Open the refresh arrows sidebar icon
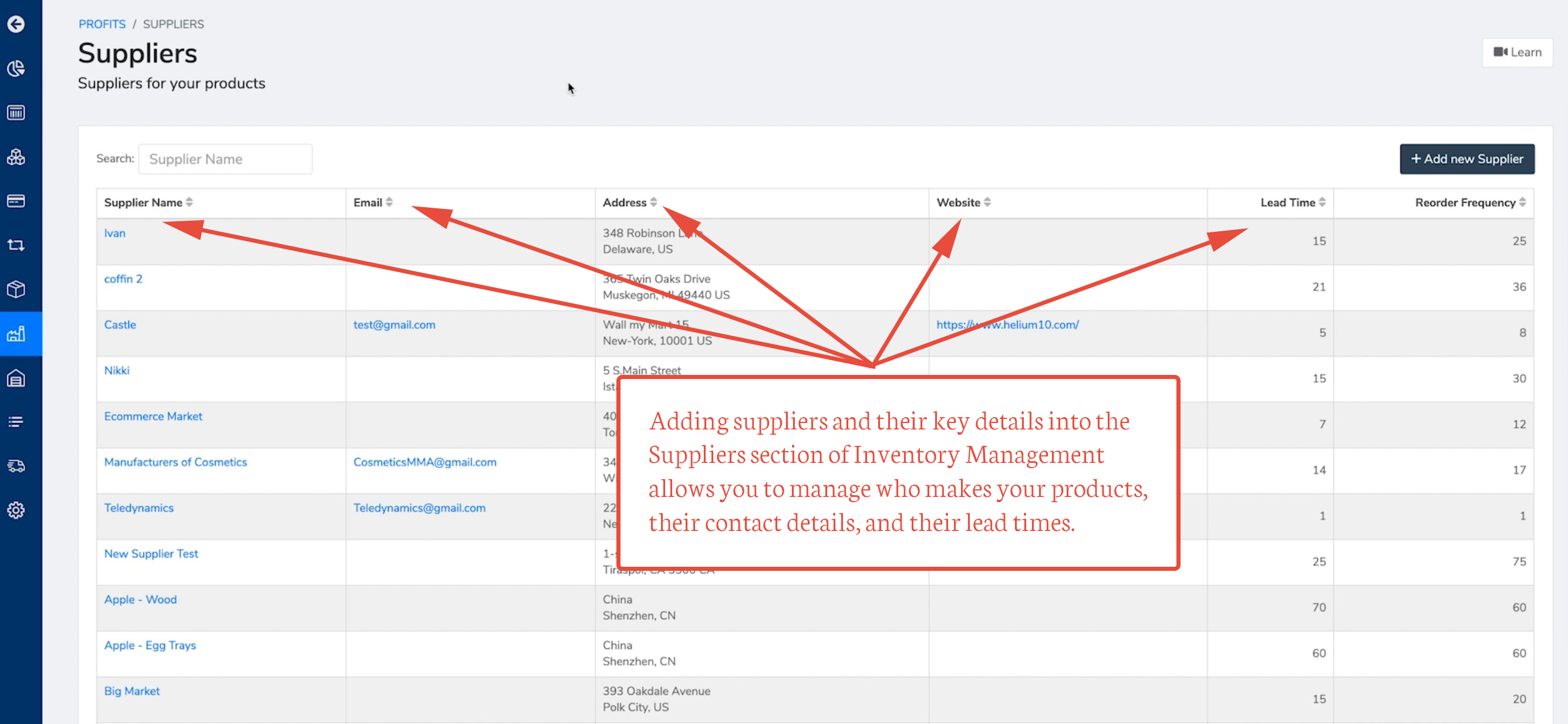This screenshot has width=1568, height=724. [x=16, y=245]
